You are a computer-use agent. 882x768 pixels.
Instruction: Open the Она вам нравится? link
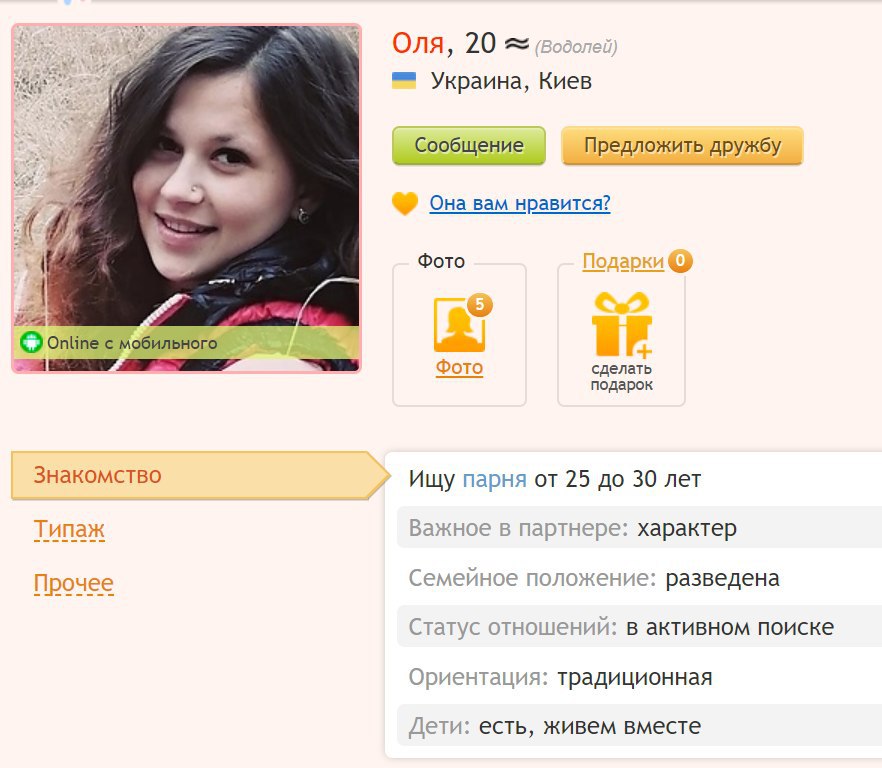pyautogui.click(x=520, y=203)
